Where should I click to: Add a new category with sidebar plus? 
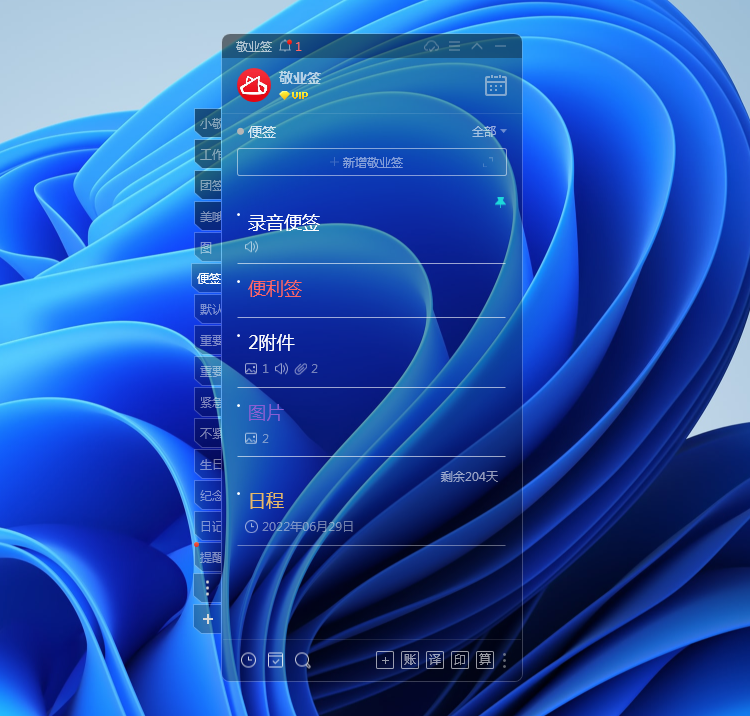[208, 619]
